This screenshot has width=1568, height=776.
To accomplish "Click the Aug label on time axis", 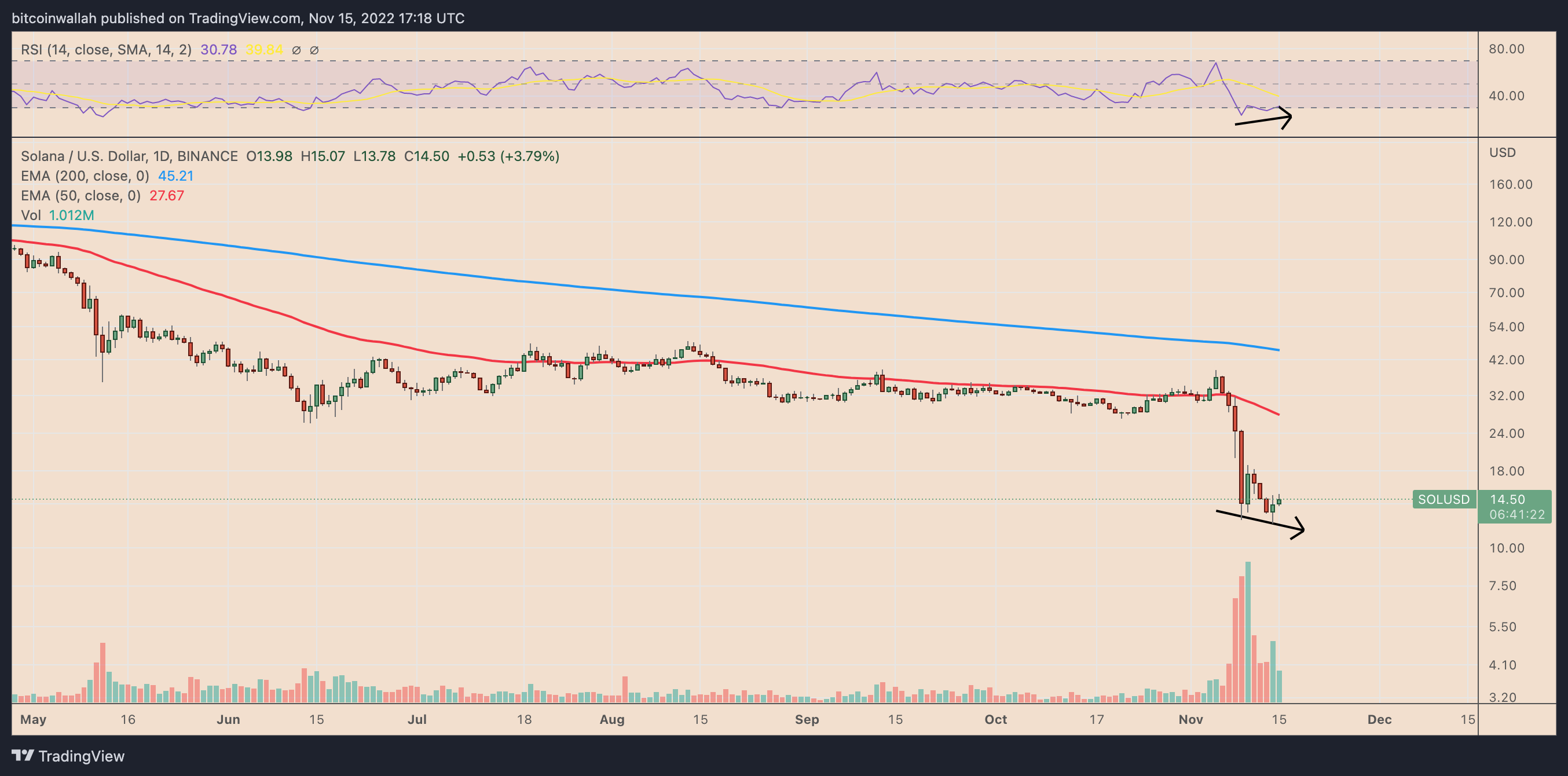I will pyautogui.click(x=611, y=719).
